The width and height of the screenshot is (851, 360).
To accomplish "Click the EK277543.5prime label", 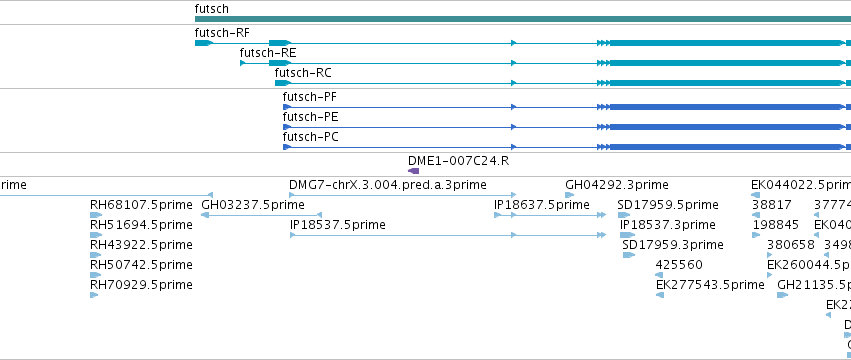I will (x=710, y=285).
